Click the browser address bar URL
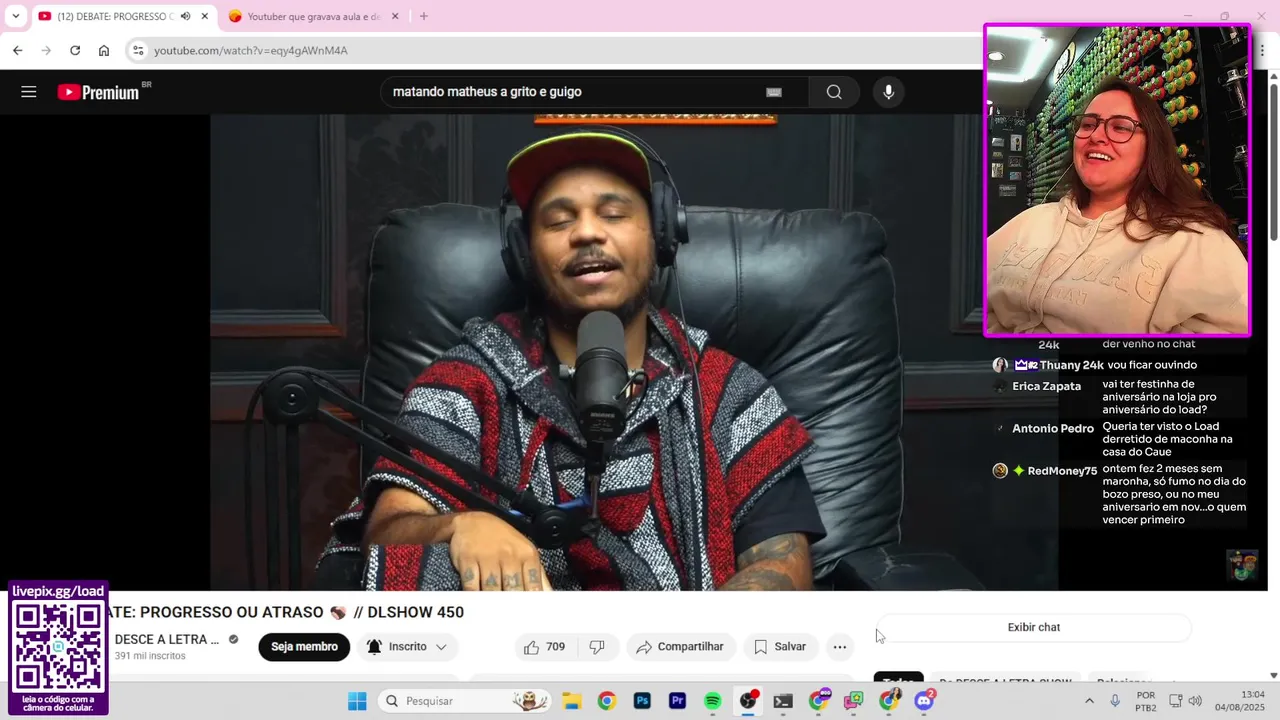 tap(251, 50)
